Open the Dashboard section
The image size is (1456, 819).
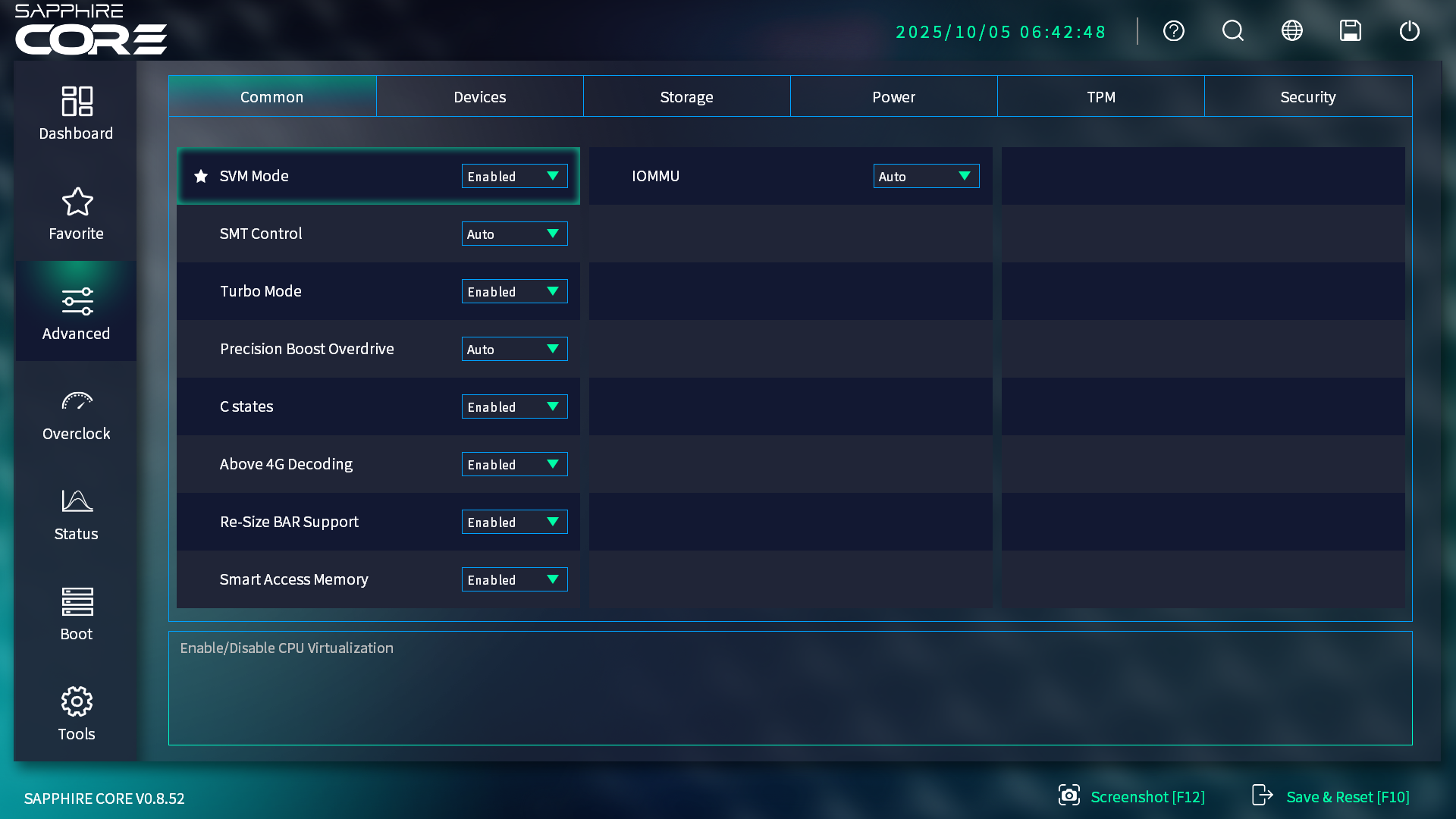[x=76, y=113]
